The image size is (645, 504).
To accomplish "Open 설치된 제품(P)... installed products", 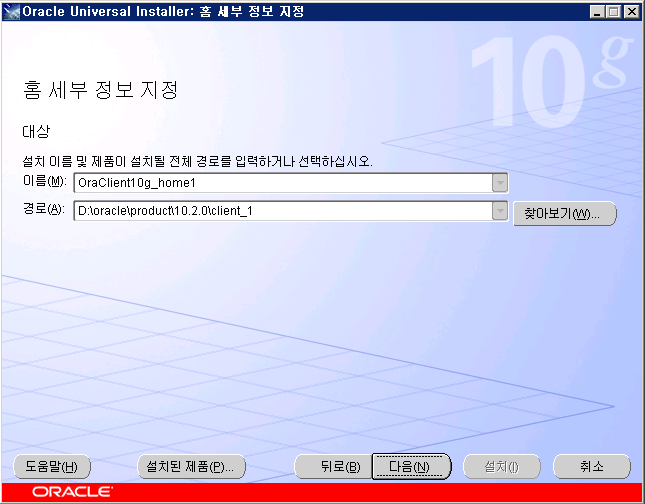I will [191, 467].
